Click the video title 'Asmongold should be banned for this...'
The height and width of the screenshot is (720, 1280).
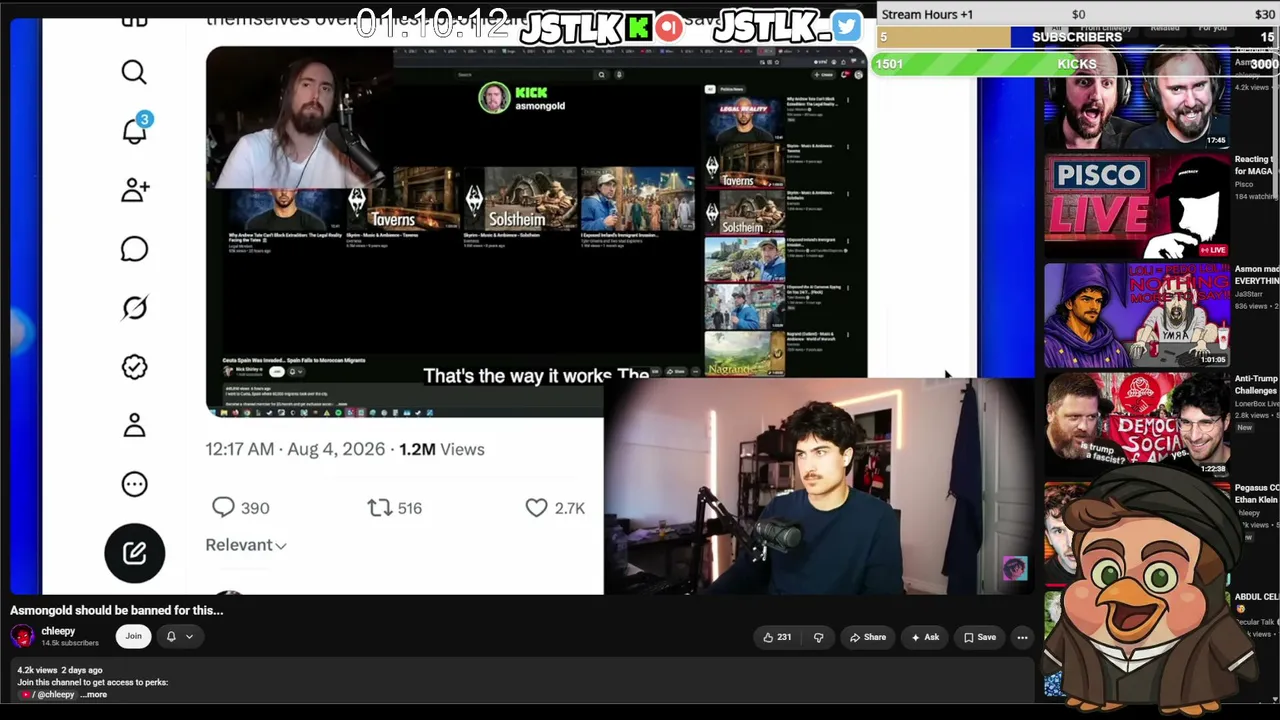click(117, 610)
